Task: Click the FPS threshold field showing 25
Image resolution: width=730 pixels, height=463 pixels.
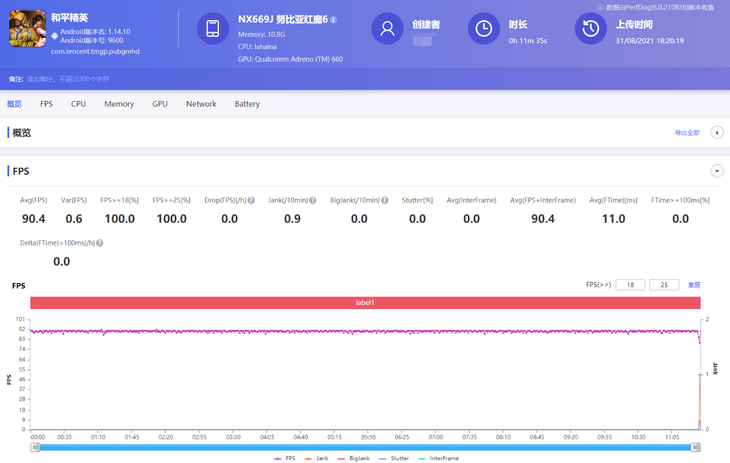Action: point(664,285)
